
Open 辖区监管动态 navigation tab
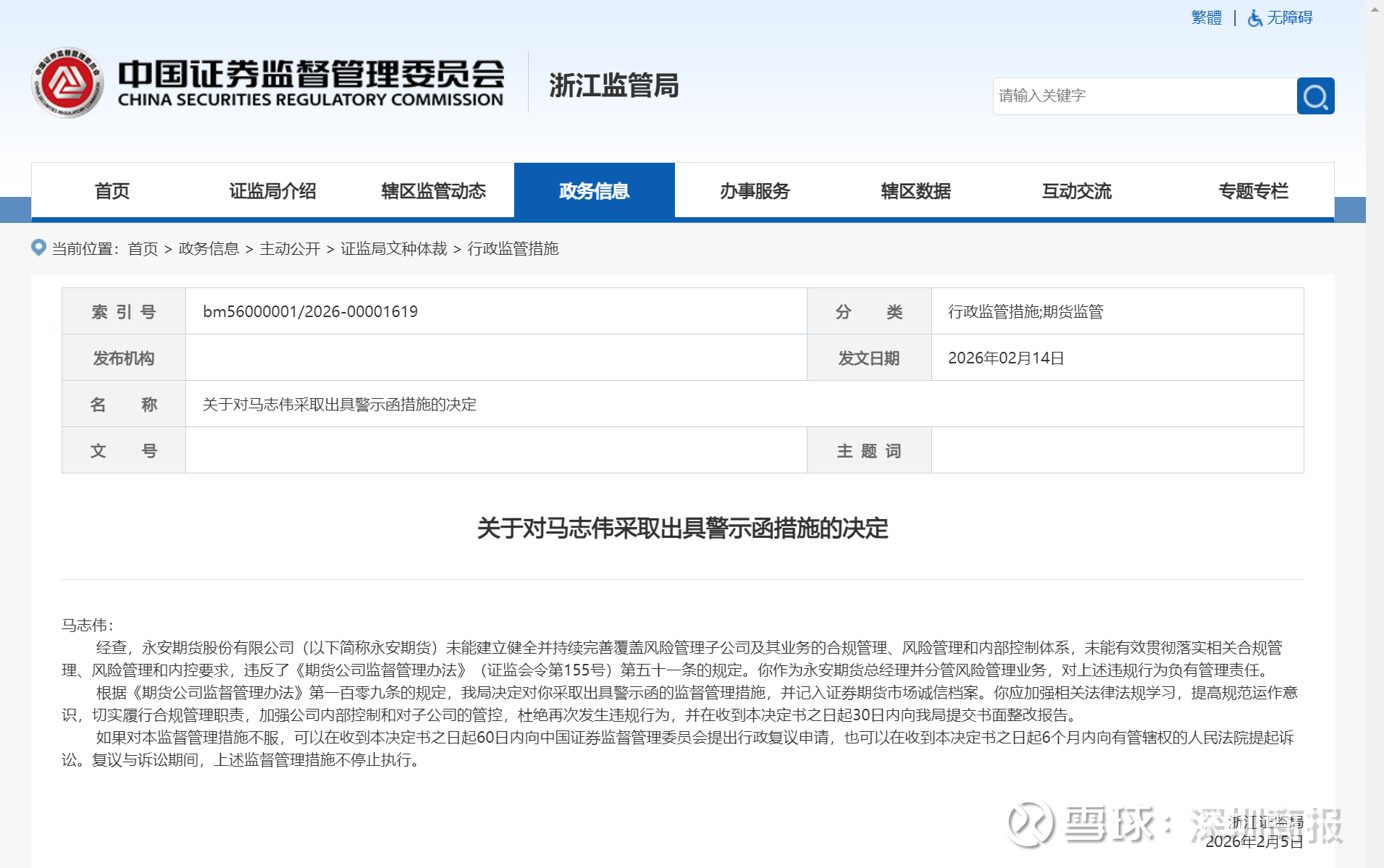(x=433, y=191)
